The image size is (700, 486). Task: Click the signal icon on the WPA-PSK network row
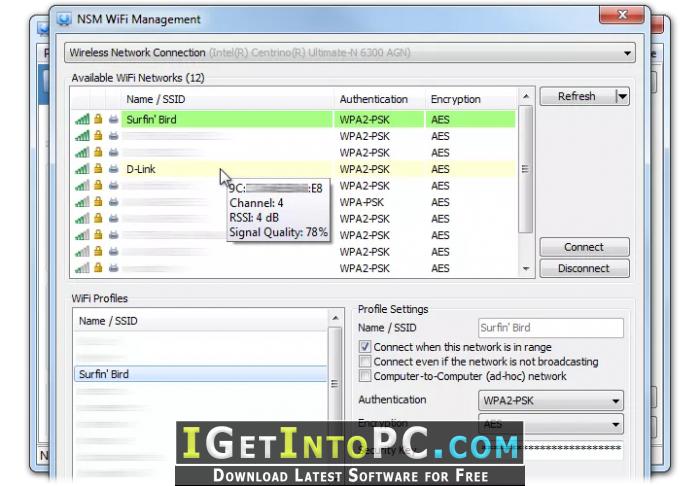tap(82, 202)
